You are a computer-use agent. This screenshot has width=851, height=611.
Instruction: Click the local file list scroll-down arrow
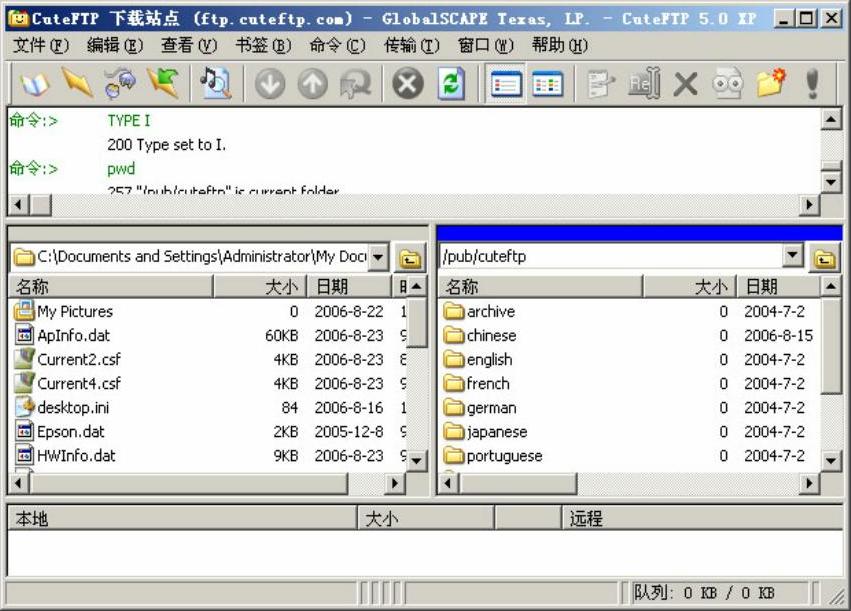click(x=416, y=461)
